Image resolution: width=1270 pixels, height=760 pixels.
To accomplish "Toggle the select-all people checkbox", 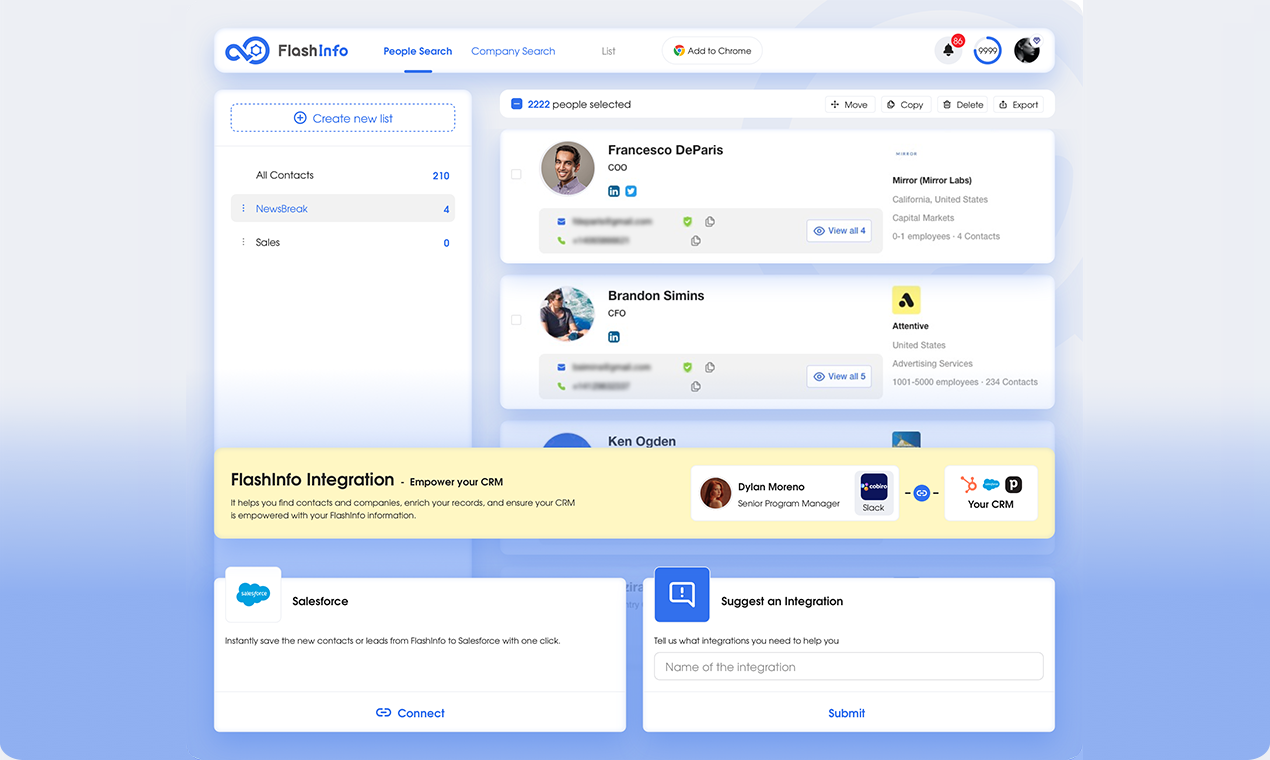I will (517, 104).
